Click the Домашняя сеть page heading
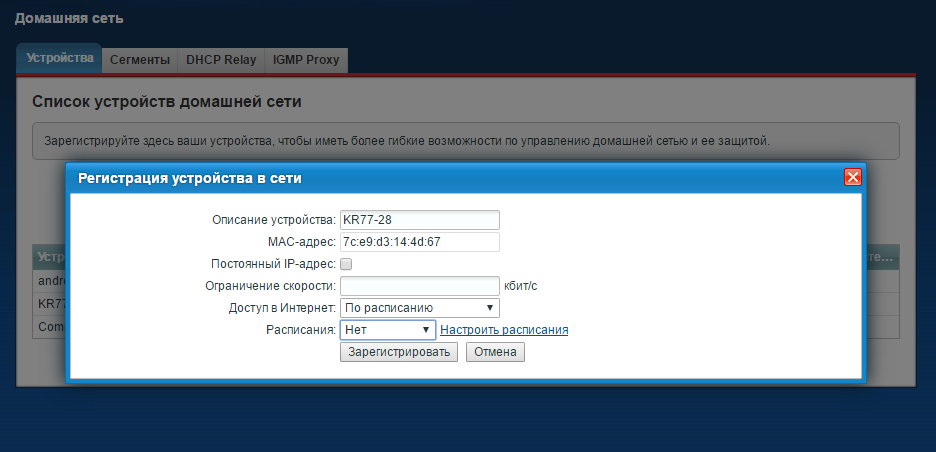 pyautogui.click(x=69, y=18)
